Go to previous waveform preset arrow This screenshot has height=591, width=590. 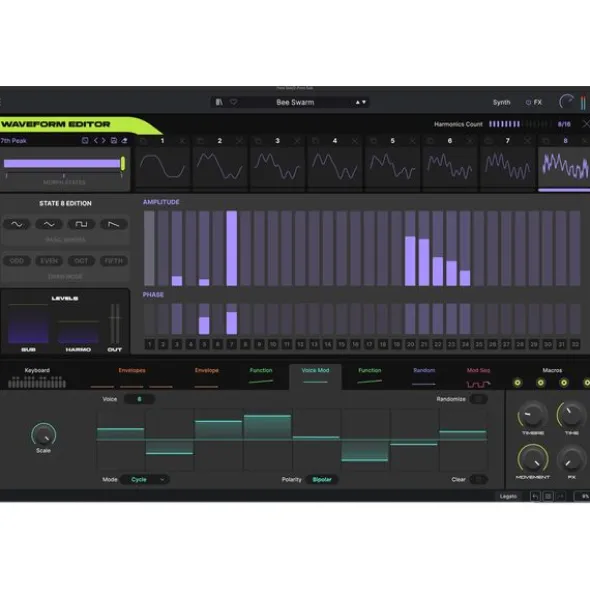pos(96,141)
